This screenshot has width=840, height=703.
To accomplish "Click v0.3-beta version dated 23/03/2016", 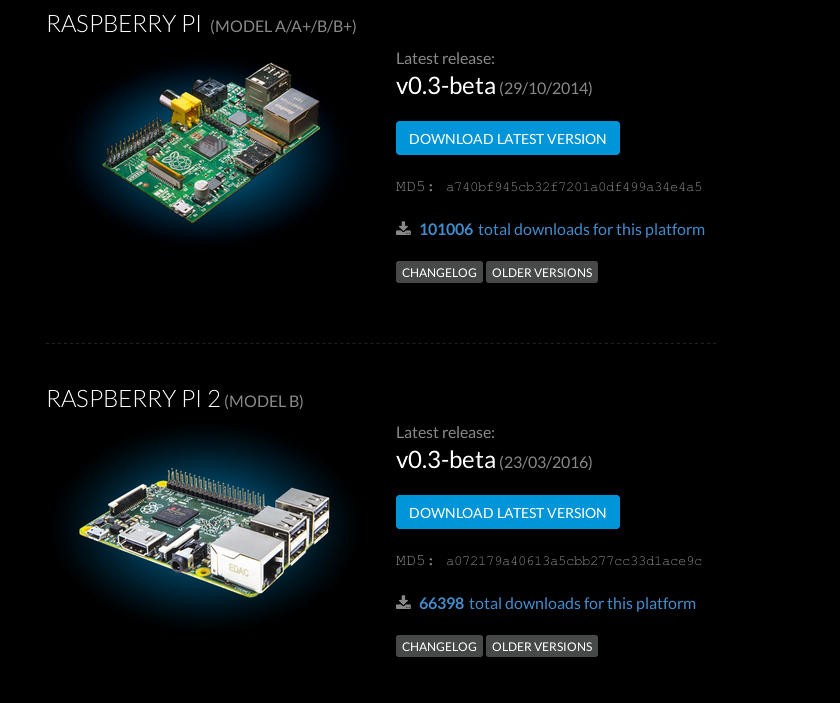I will click(446, 460).
